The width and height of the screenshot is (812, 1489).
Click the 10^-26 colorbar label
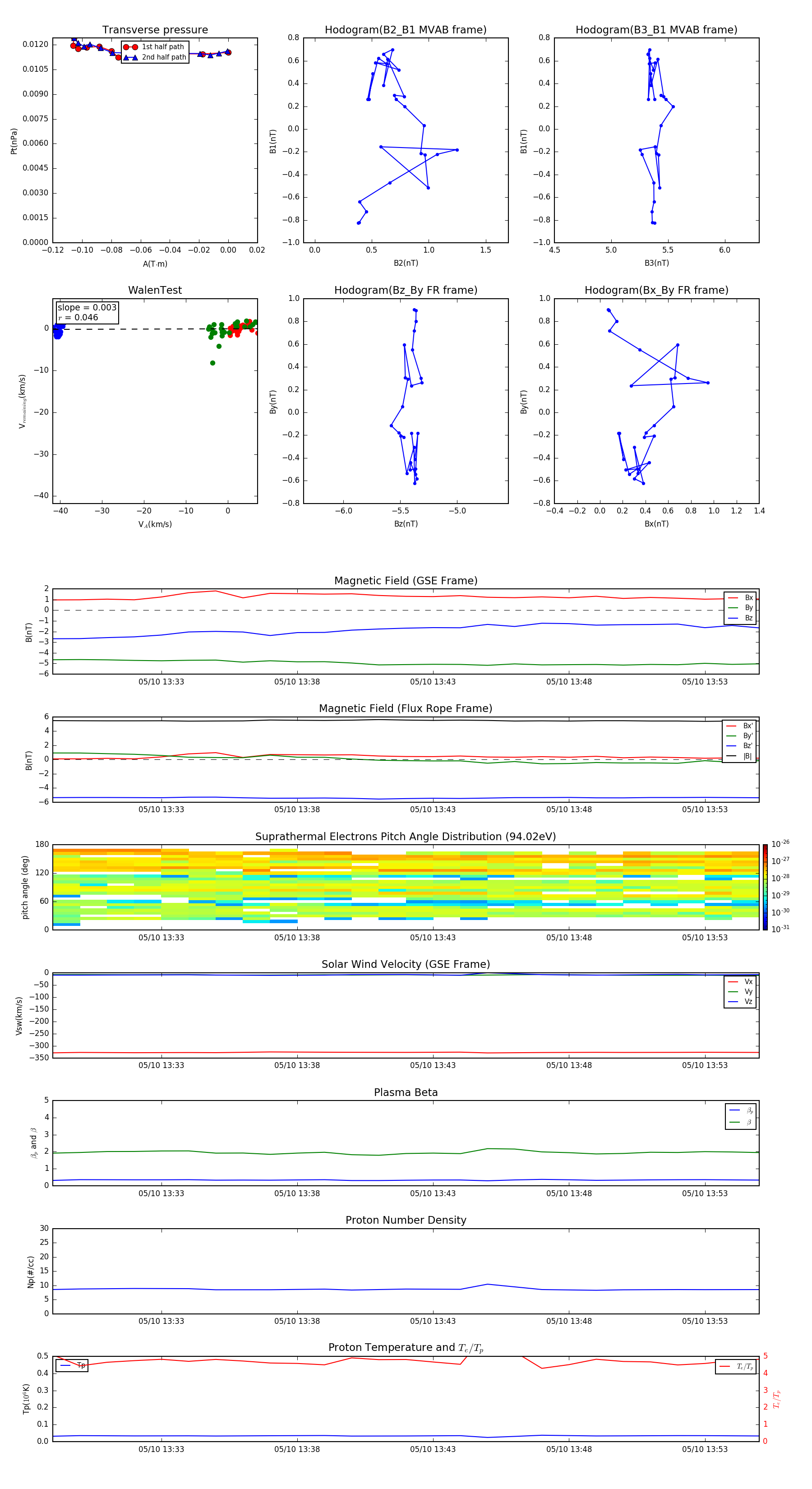[x=780, y=843]
